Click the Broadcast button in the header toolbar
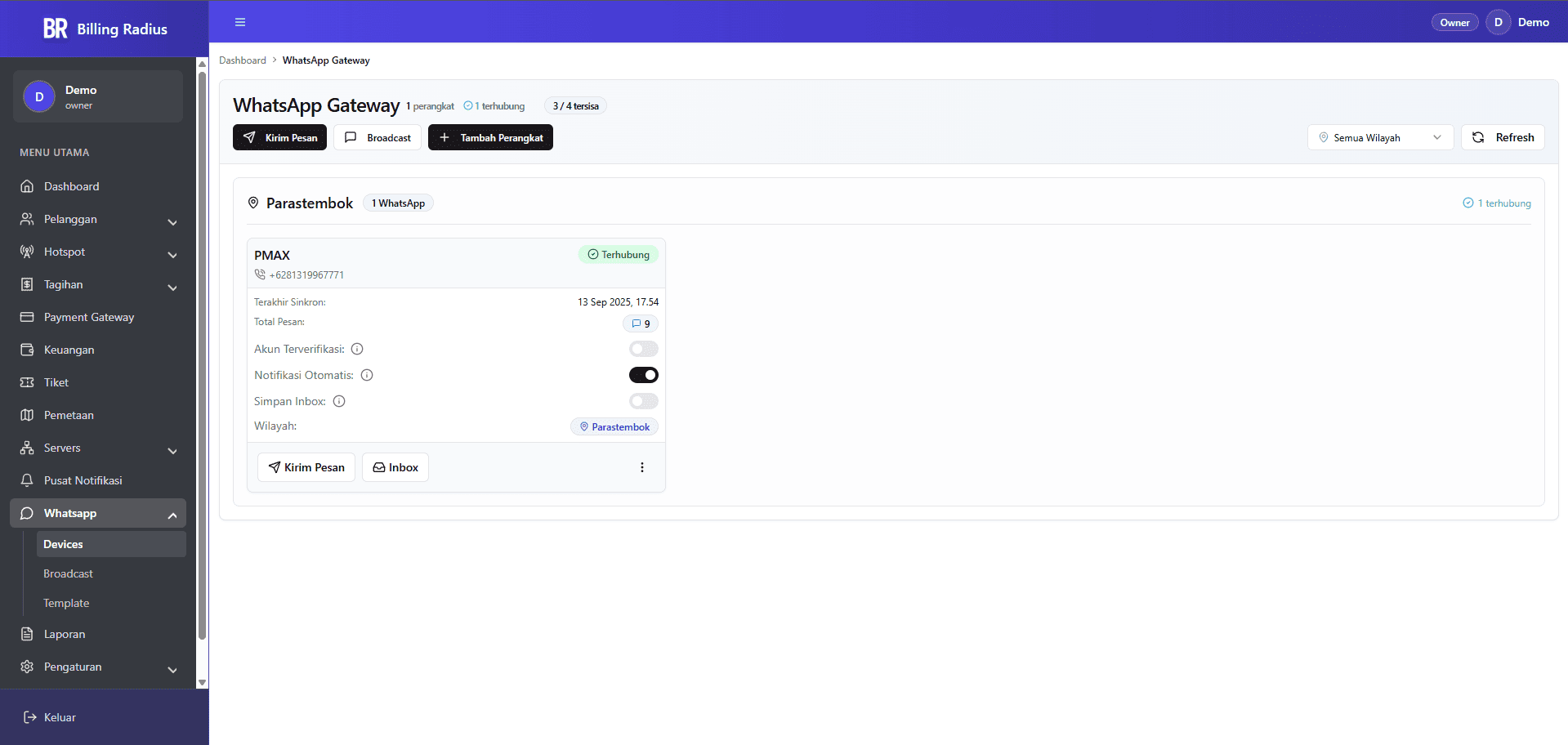This screenshot has width=1568, height=745. (377, 137)
